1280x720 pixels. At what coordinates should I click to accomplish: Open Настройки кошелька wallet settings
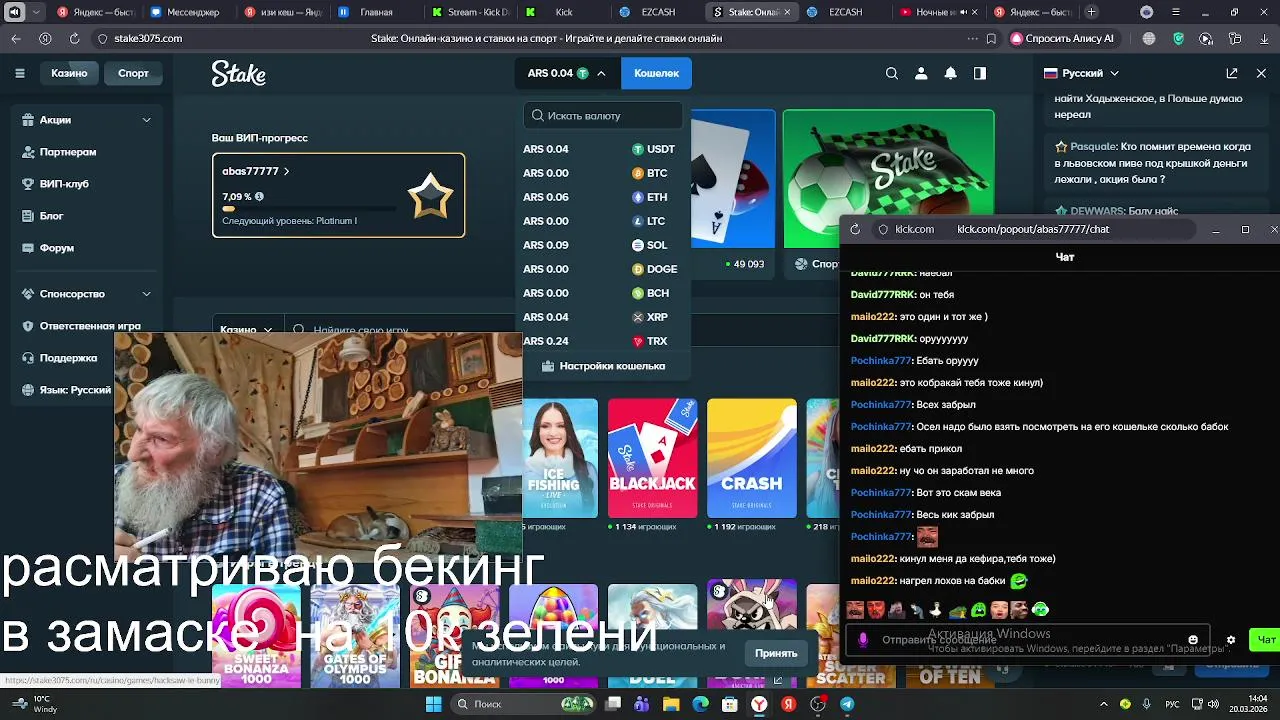click(603, 366)
